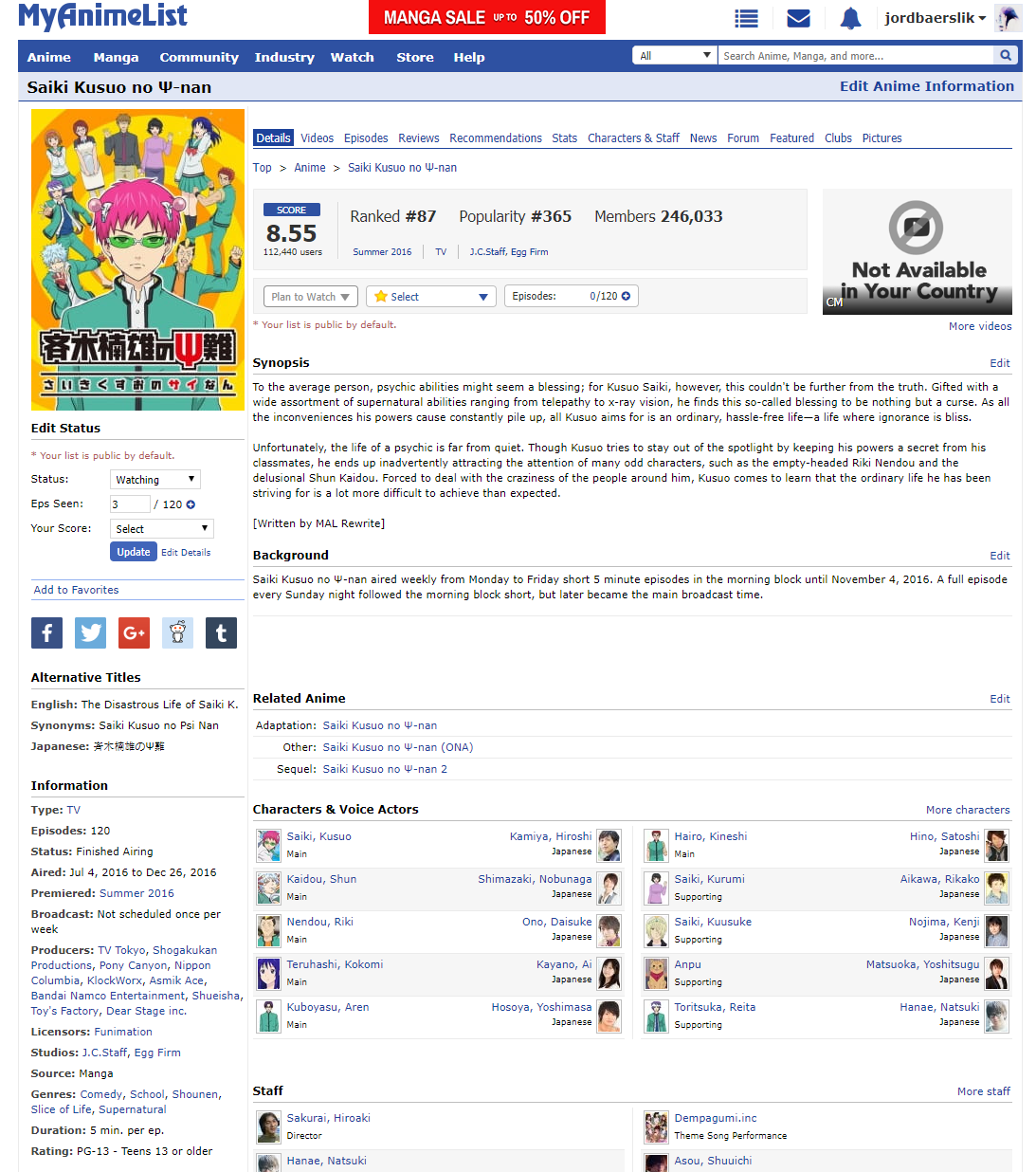
Task: Open messages envelope icon
Action: click(798, 18)
